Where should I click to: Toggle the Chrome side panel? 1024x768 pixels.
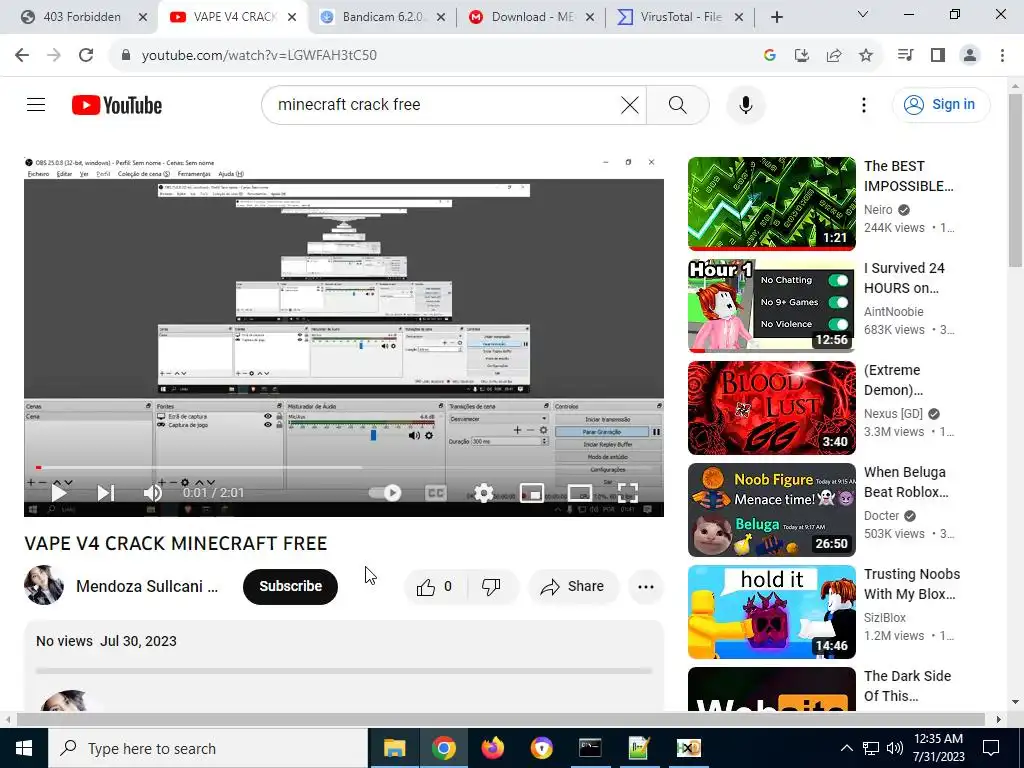938,55
